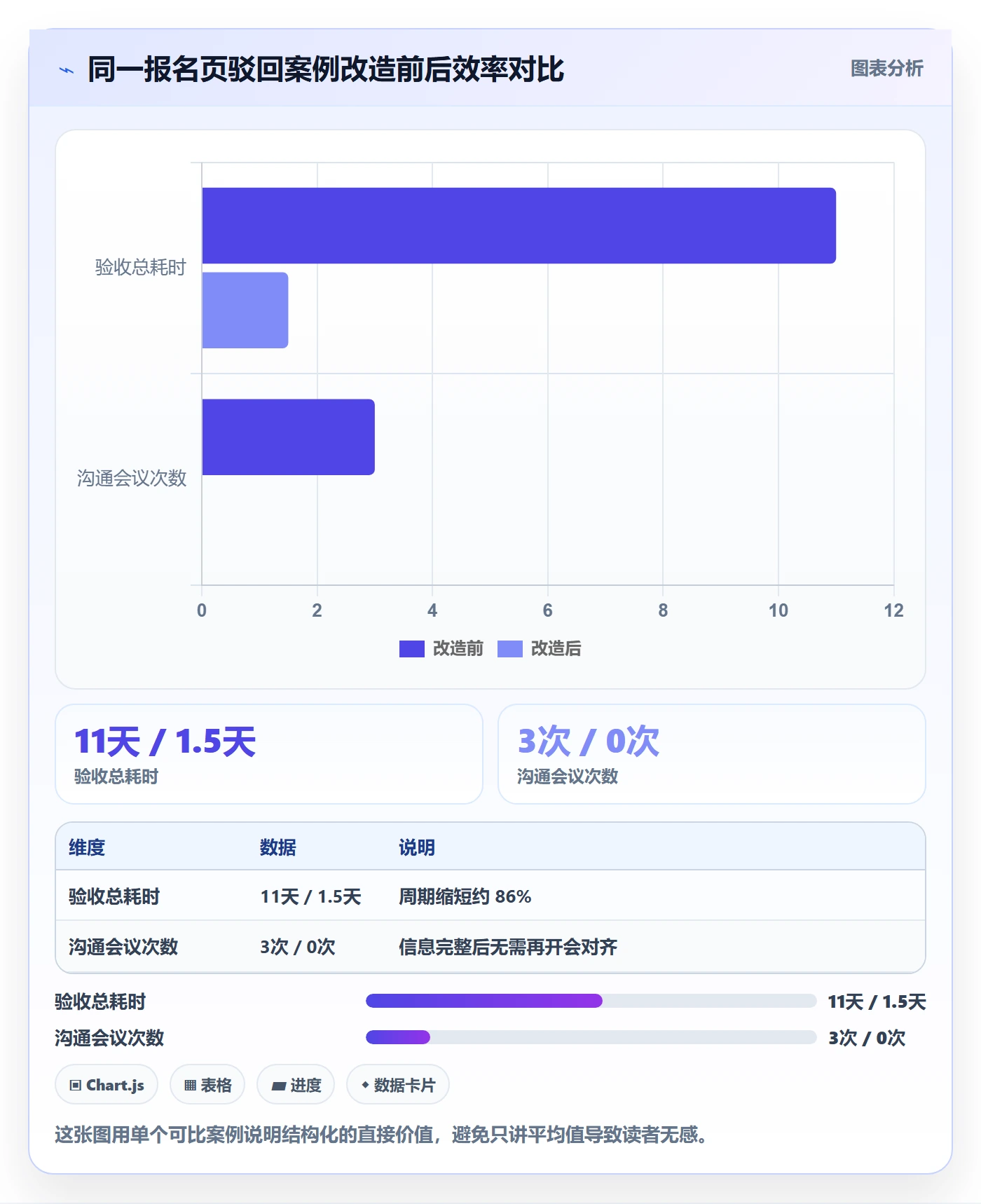Click the large 11天 / 1.5天 stat card value
Screen dimensions: 981x1204
tap(165, 741)
